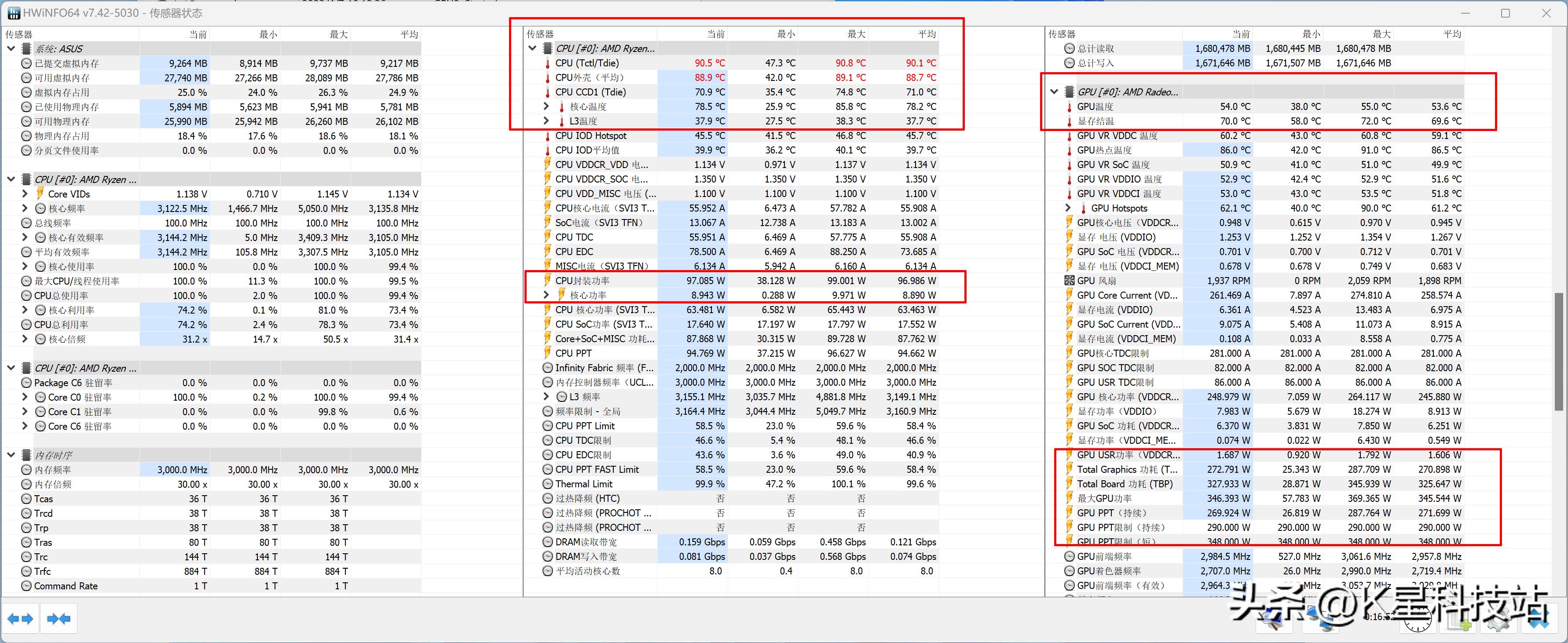Expand the 核心功率 row chevron
1568x643 pixels.
pos(546,294)
